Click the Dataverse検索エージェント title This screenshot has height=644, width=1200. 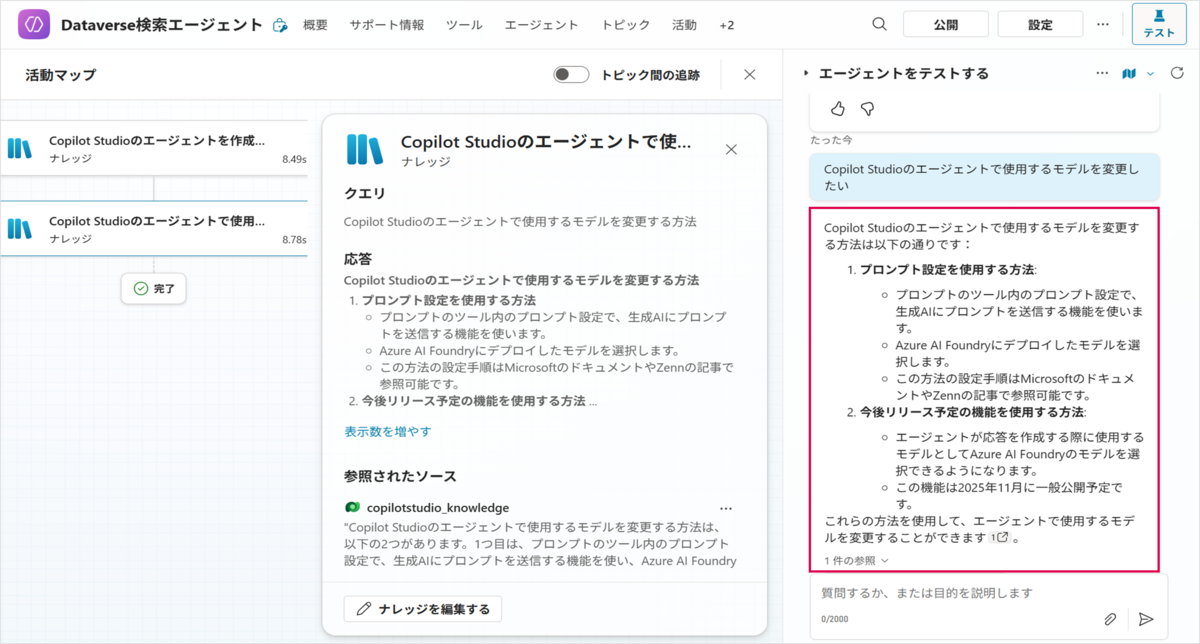pyautogui.click(x=161, y=25)
